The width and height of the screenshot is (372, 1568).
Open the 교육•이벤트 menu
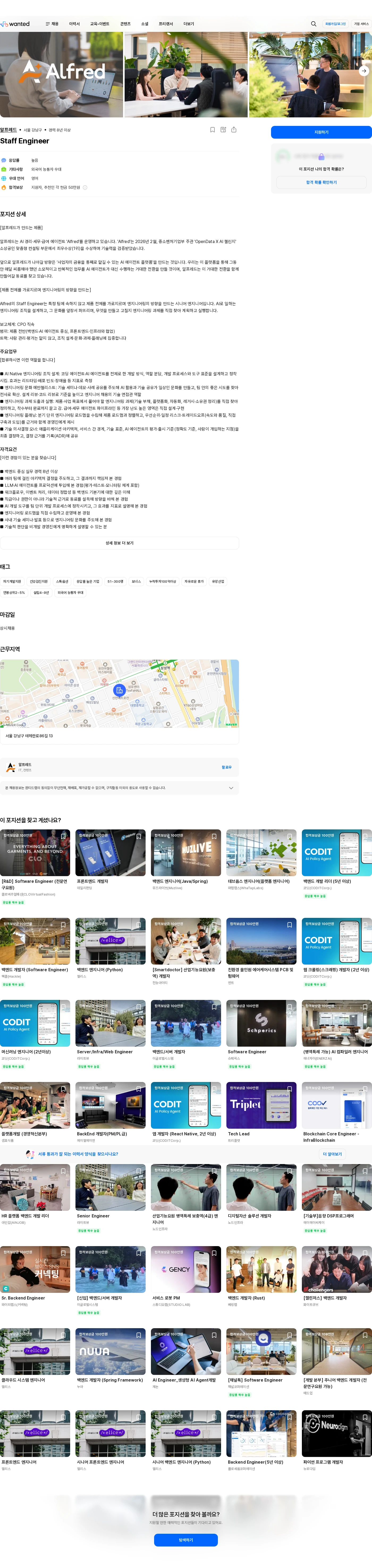click(x=100, y=24)
